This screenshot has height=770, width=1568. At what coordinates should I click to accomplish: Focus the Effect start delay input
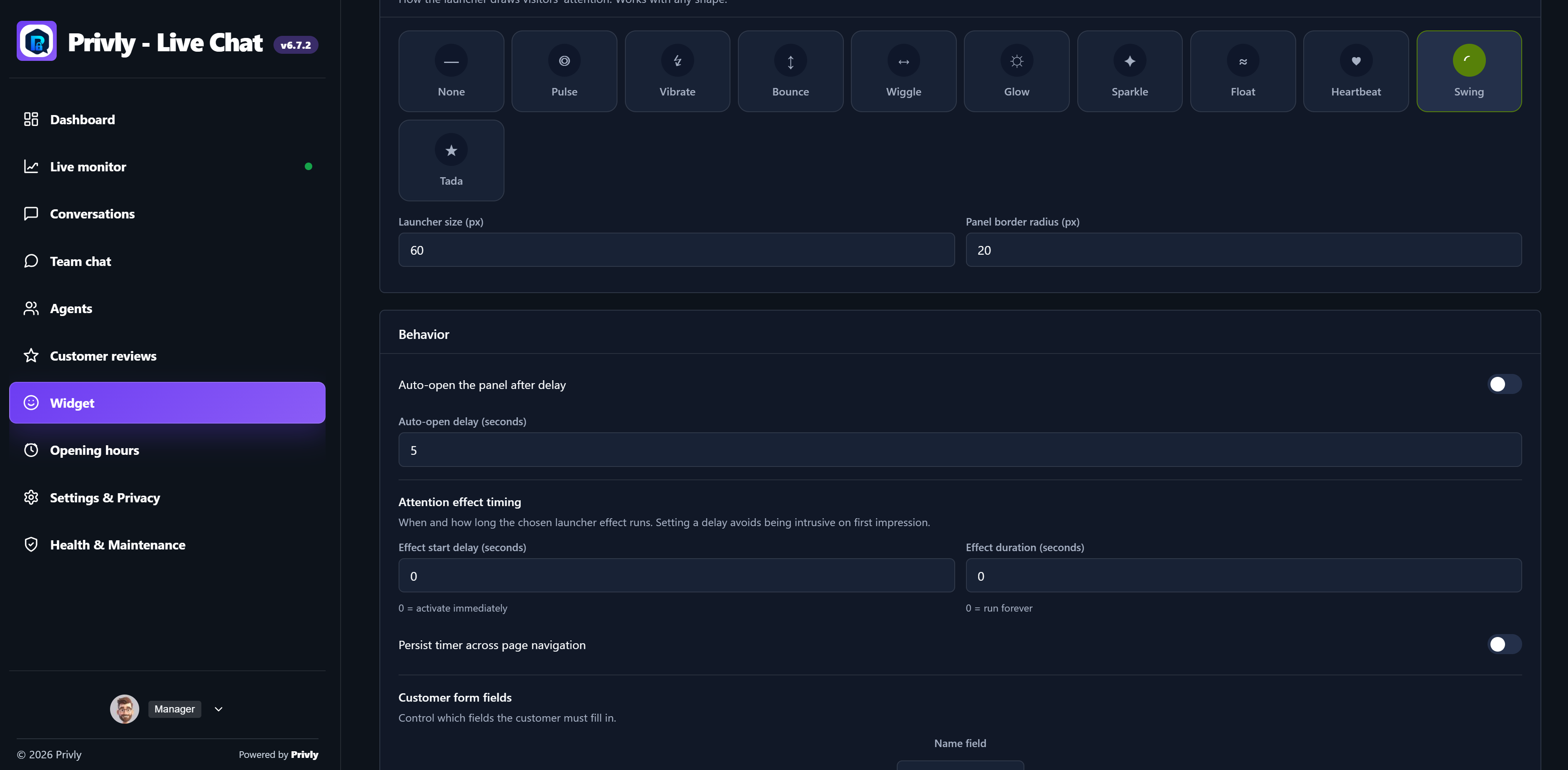pyautogui.click(x=676, y=576)
